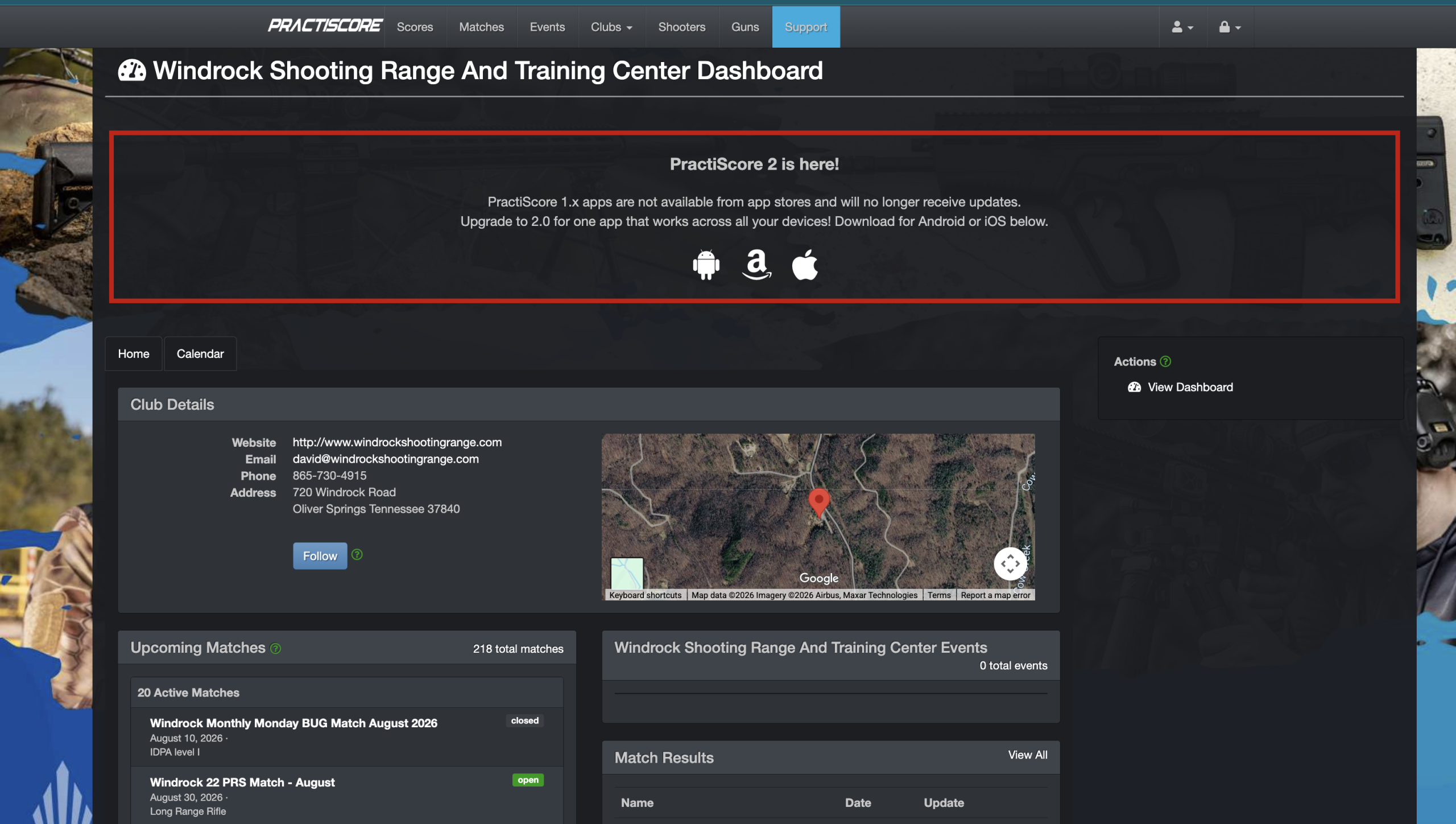Click the PractiScore logo

(325, 26)
